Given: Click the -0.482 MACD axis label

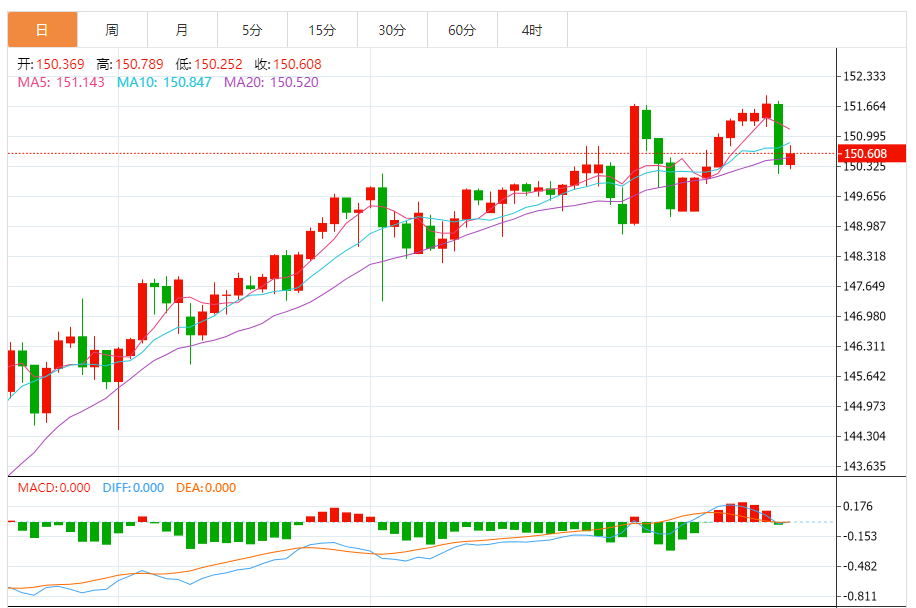Looking at the screenshot, I should [x=859, y=567].
